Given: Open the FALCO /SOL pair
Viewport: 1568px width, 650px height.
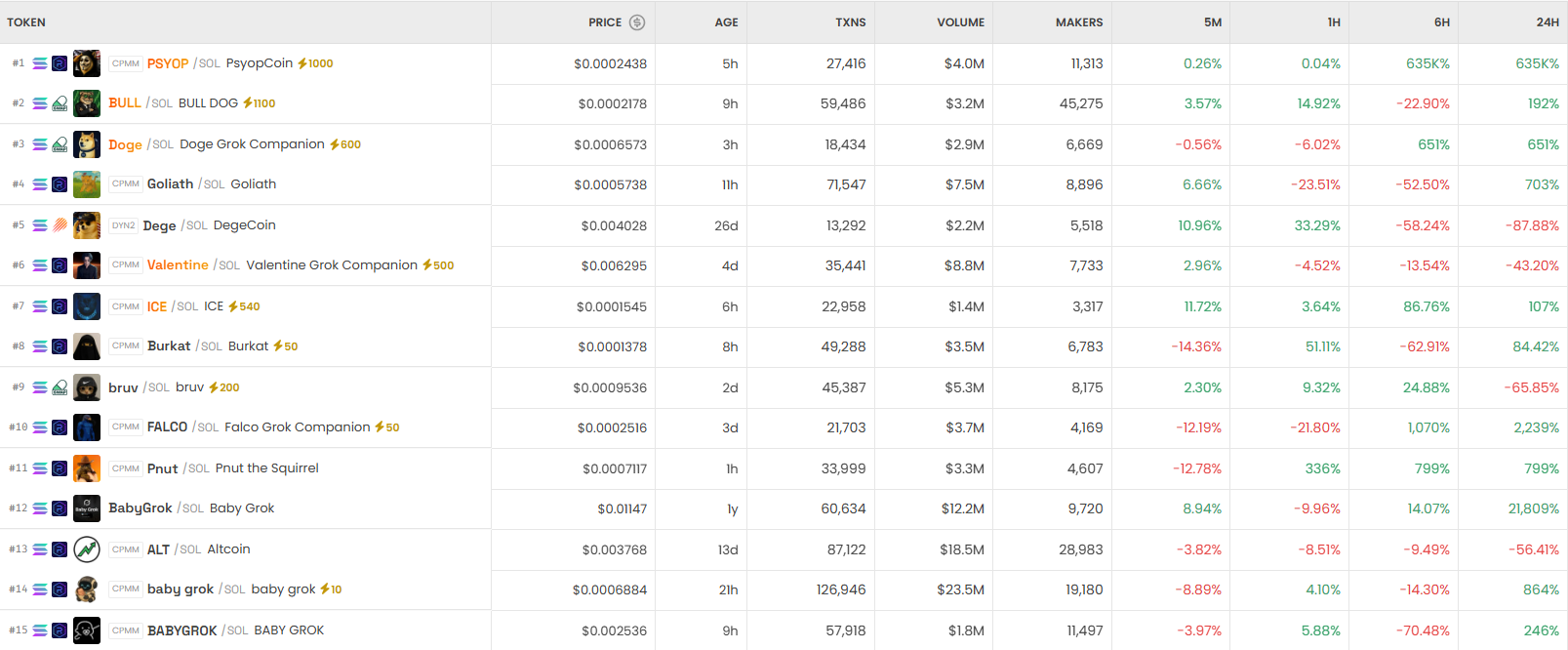Looking at the screenshot, I should pyautogui.click(x=182, y=427).
